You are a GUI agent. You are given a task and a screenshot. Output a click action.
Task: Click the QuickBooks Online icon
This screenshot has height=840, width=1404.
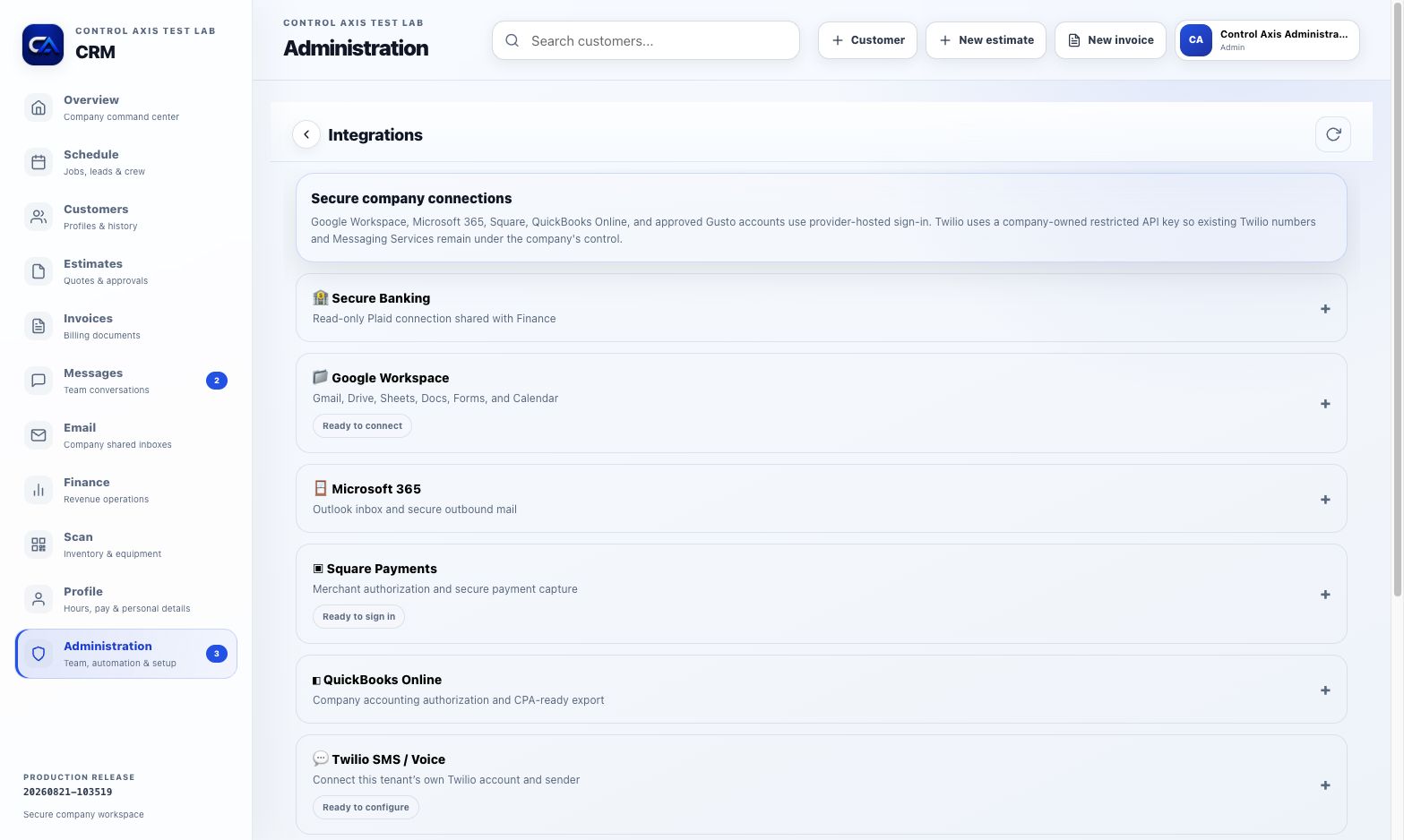[x=316, y=680]
